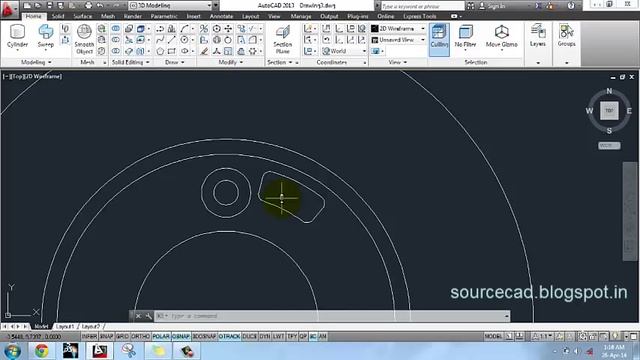Screen dimensions: 640x360
Task: Open the Unsaved View dropdown
Action: pyautogui.click(x=398, y=40)
